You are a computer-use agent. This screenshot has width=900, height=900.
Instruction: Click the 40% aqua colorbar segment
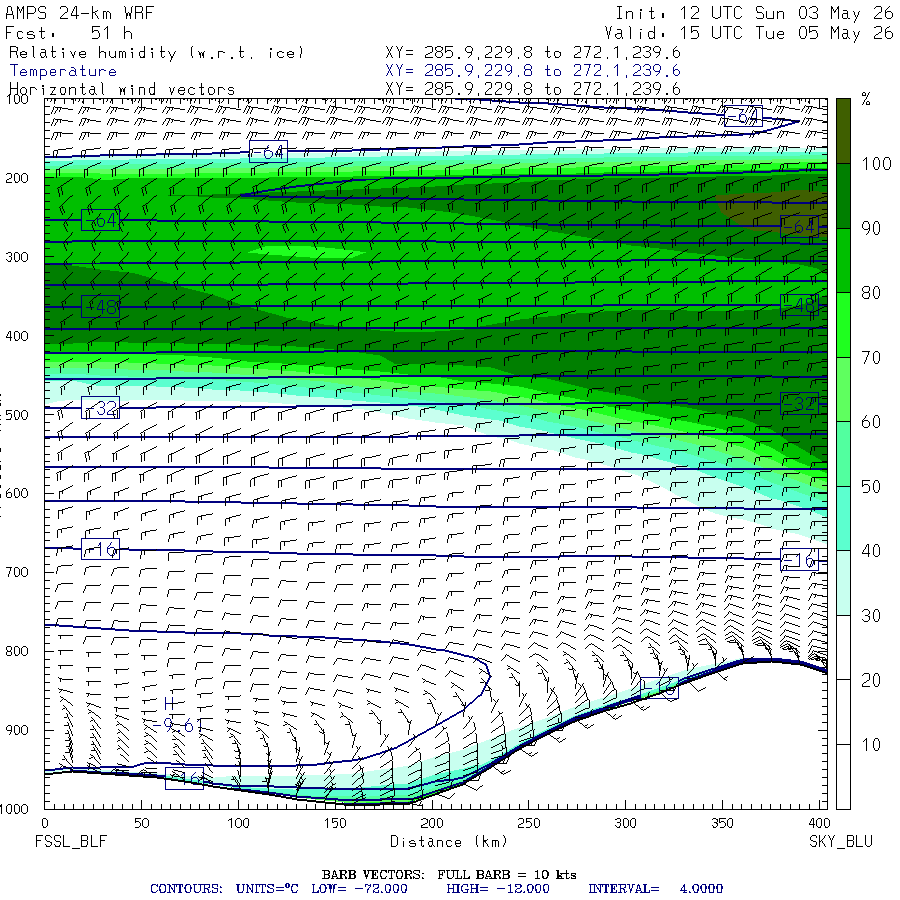(x=843, y=518)
